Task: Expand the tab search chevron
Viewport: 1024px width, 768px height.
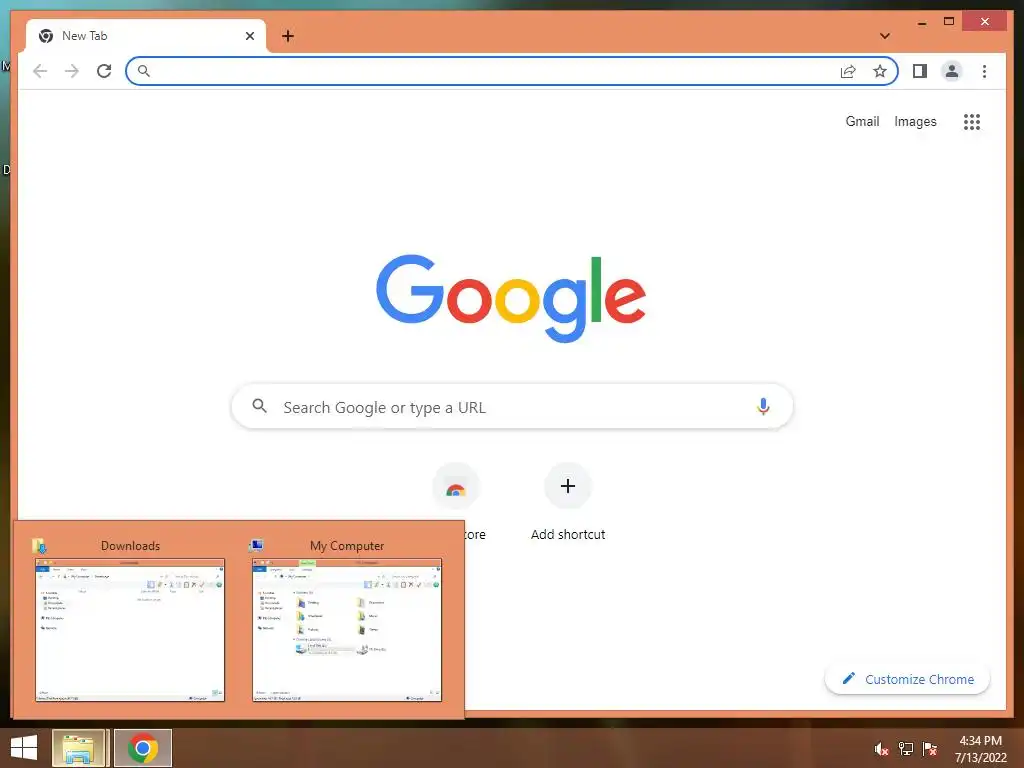Action: click(x=885, y=36)
